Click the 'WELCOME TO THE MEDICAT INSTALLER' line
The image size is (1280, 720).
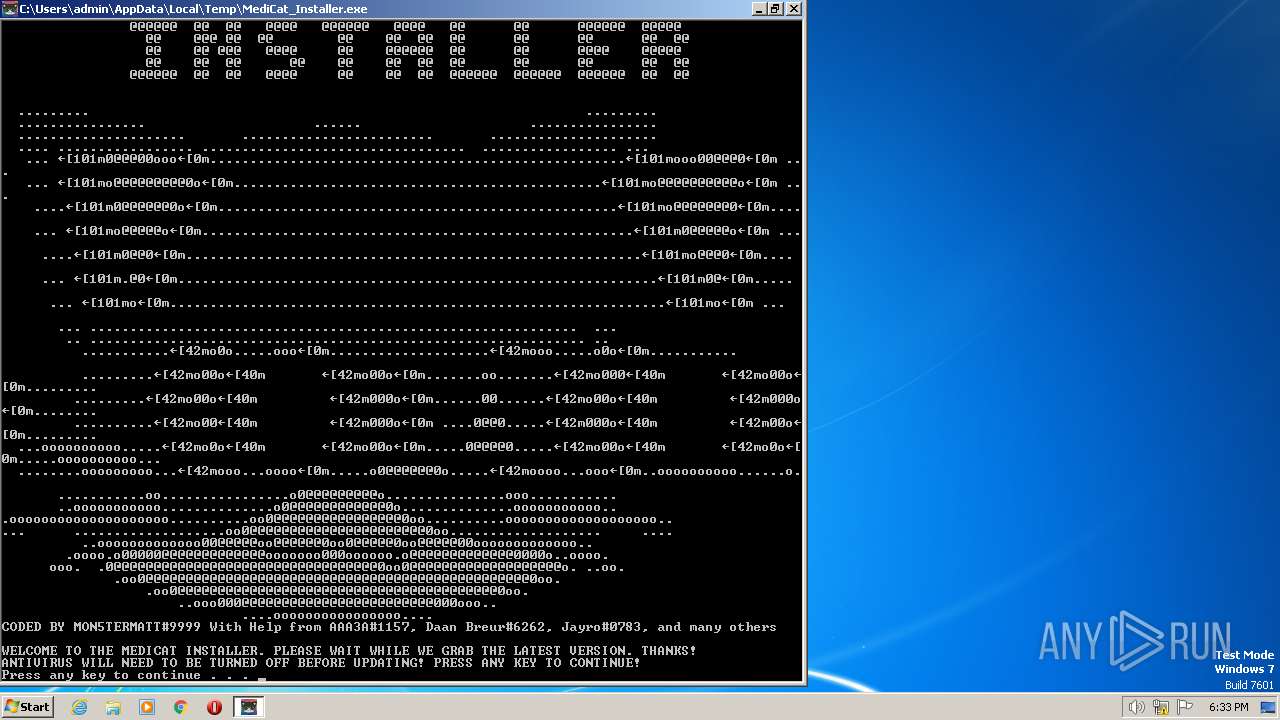coord(349,651)
